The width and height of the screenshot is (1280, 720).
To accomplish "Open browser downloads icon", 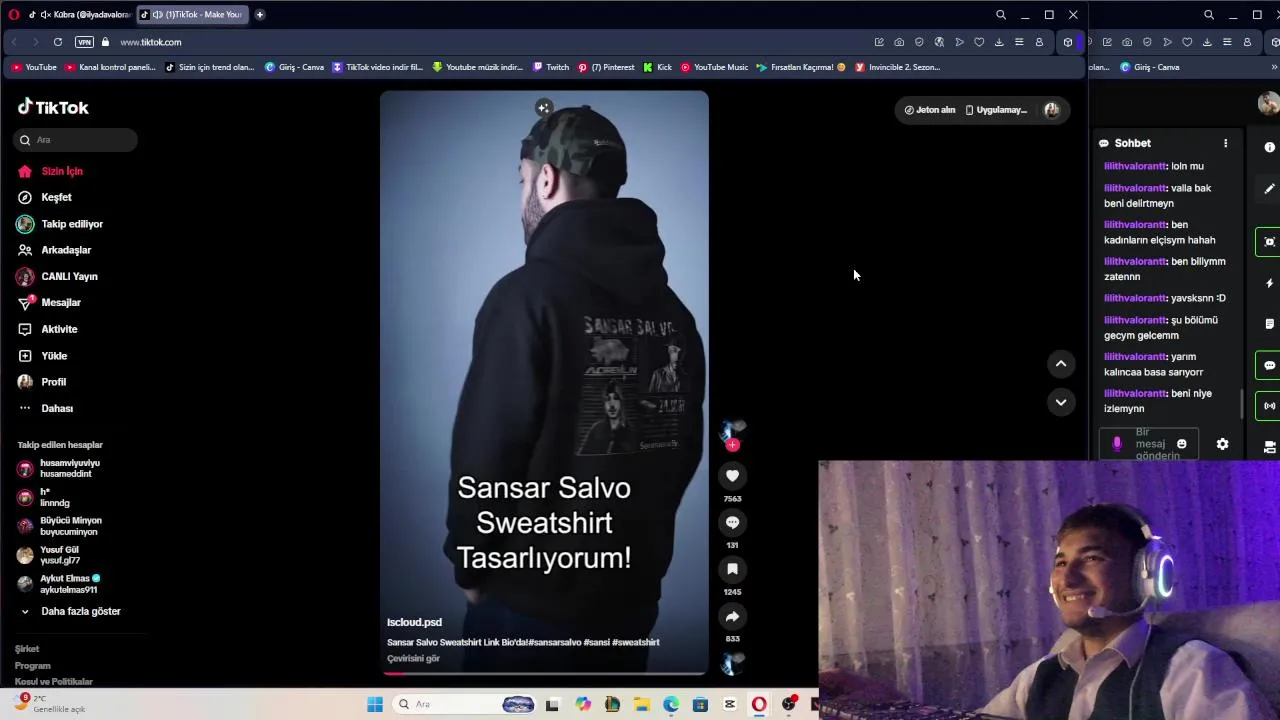I will tap(999, 42).
